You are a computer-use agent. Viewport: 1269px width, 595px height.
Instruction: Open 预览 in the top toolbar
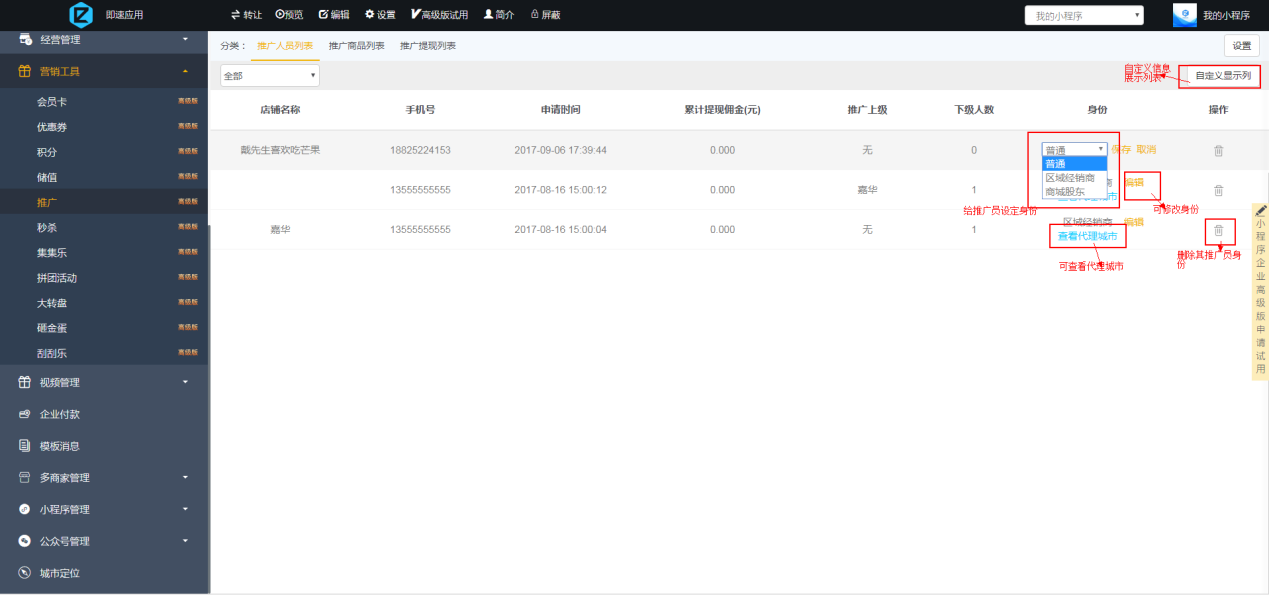289,15
